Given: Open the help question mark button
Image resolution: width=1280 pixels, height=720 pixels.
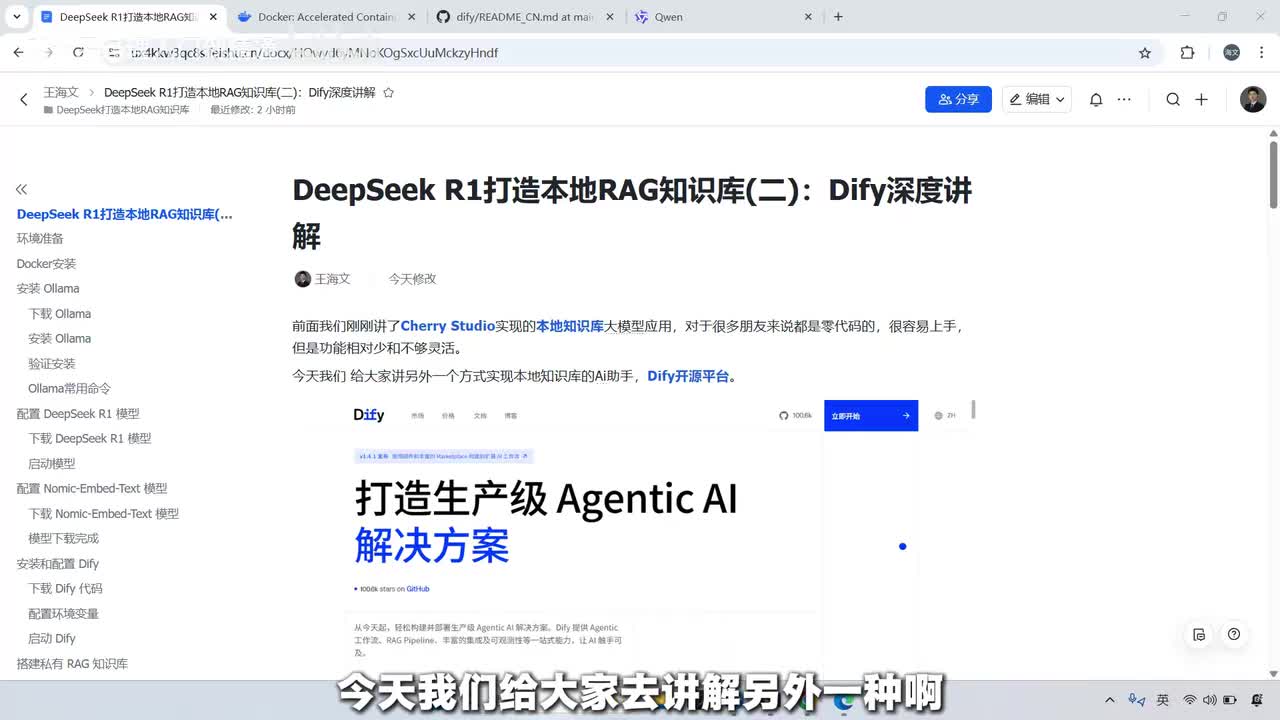Looking at the screenshot, I should [x=1234, y=634].
